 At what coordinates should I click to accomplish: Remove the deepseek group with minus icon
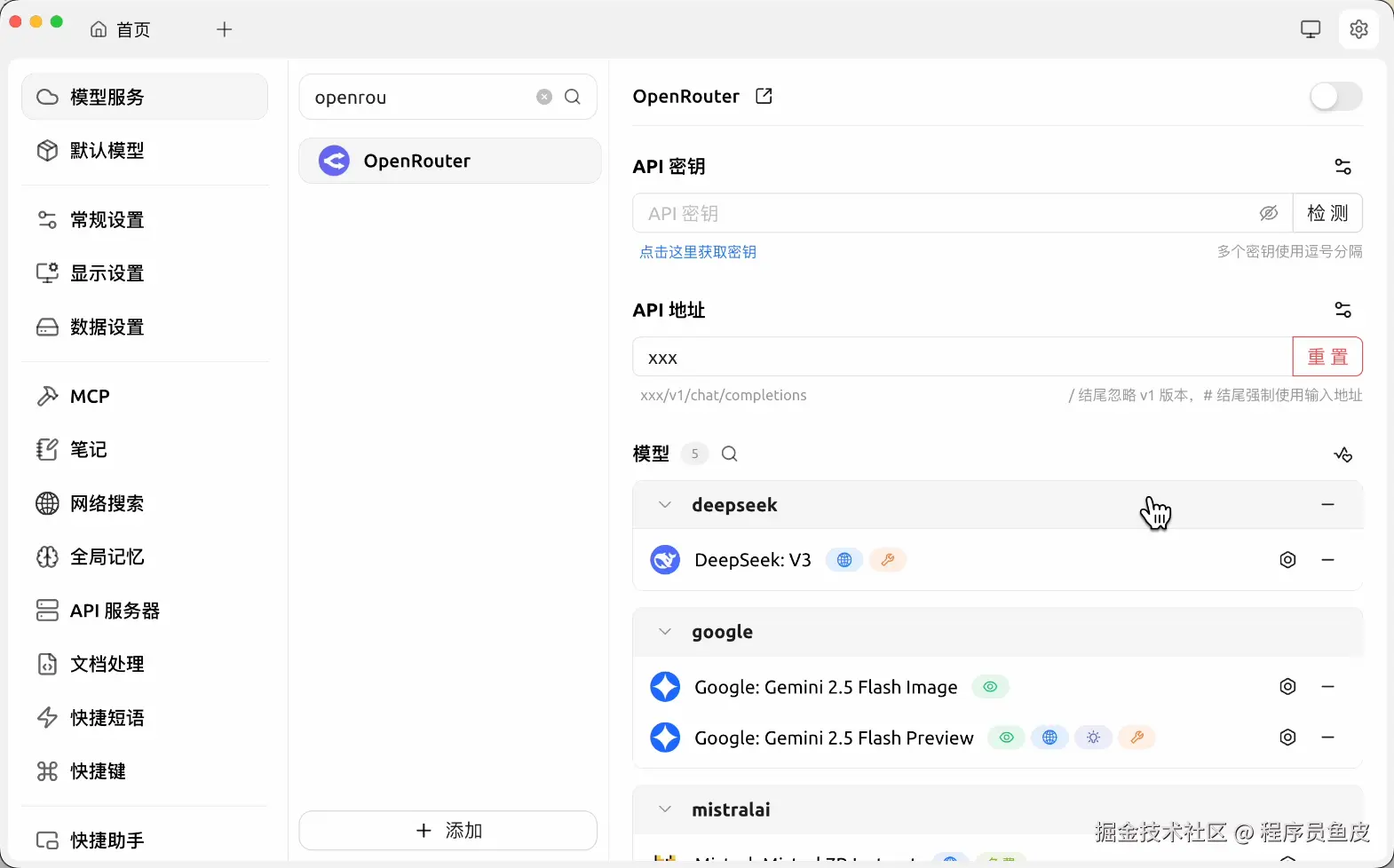click(x=1327, y=504)
